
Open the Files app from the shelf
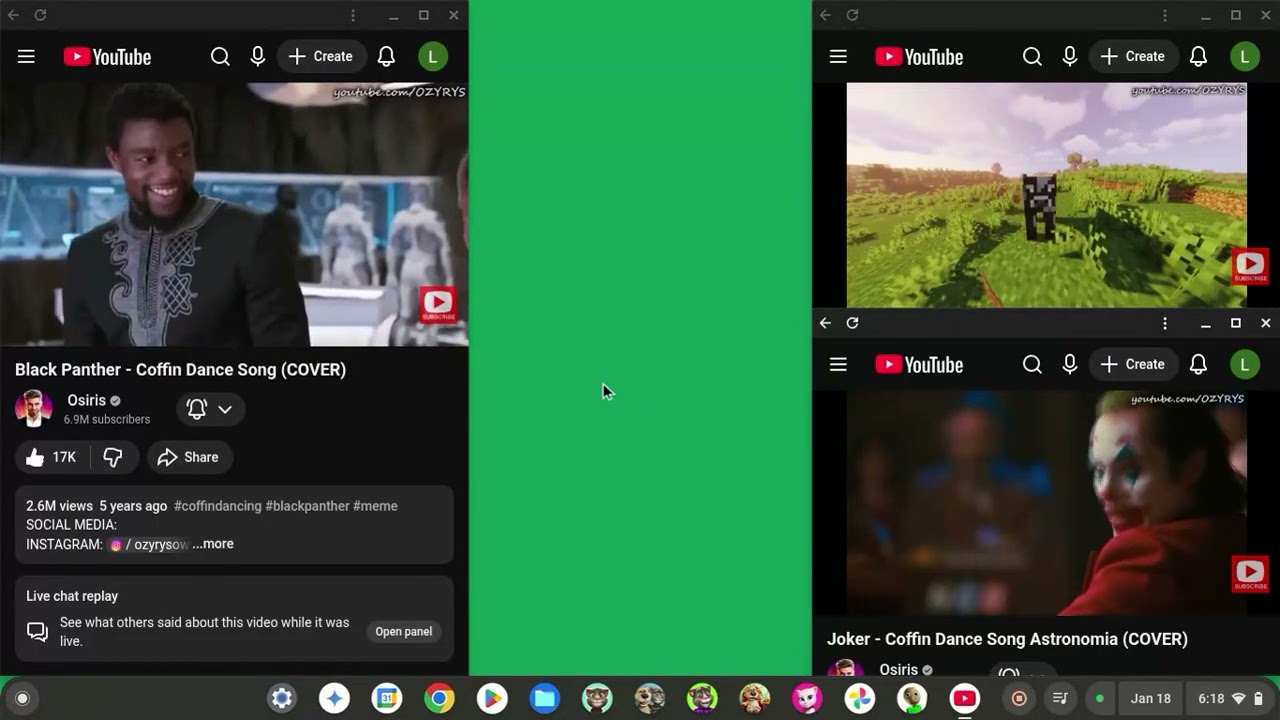click(545, 698)
